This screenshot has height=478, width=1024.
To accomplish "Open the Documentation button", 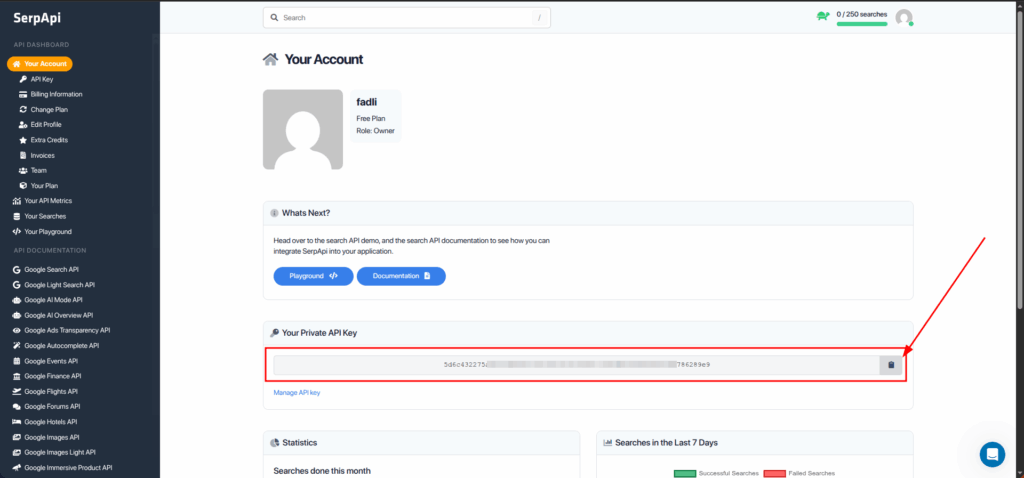I will tap(401, 276).
